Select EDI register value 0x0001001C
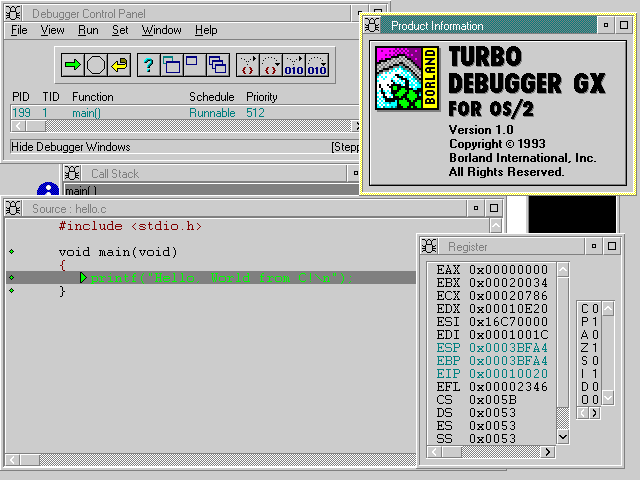This screenshot has width=640, height=480. click(x=508, y=335)
